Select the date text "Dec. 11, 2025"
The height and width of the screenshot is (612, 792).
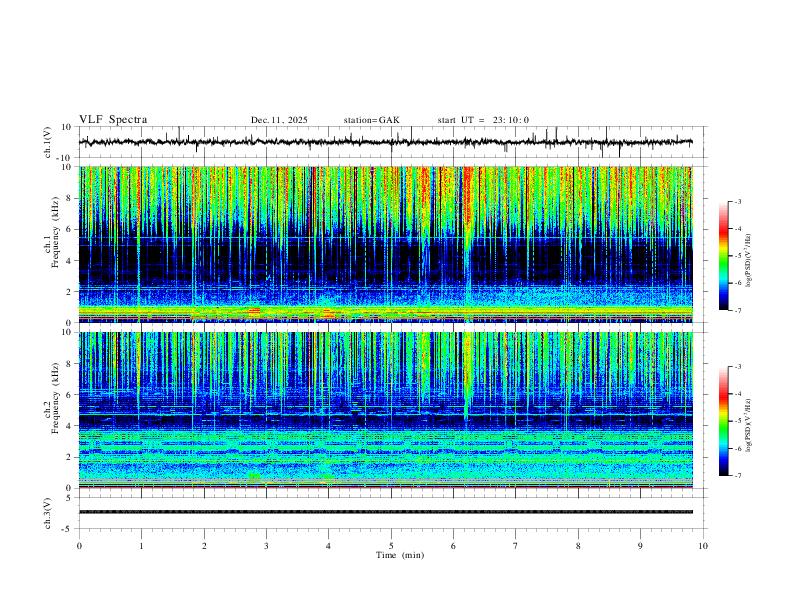[x=279, y=120]
